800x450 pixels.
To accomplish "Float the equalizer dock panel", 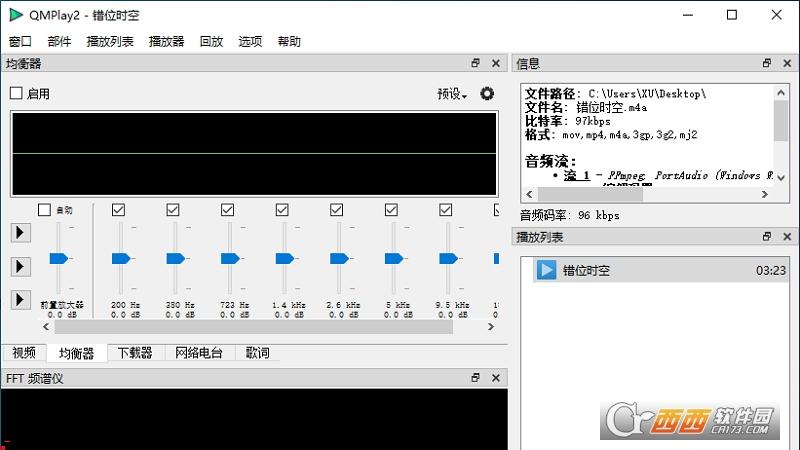I will pos(476,63).
